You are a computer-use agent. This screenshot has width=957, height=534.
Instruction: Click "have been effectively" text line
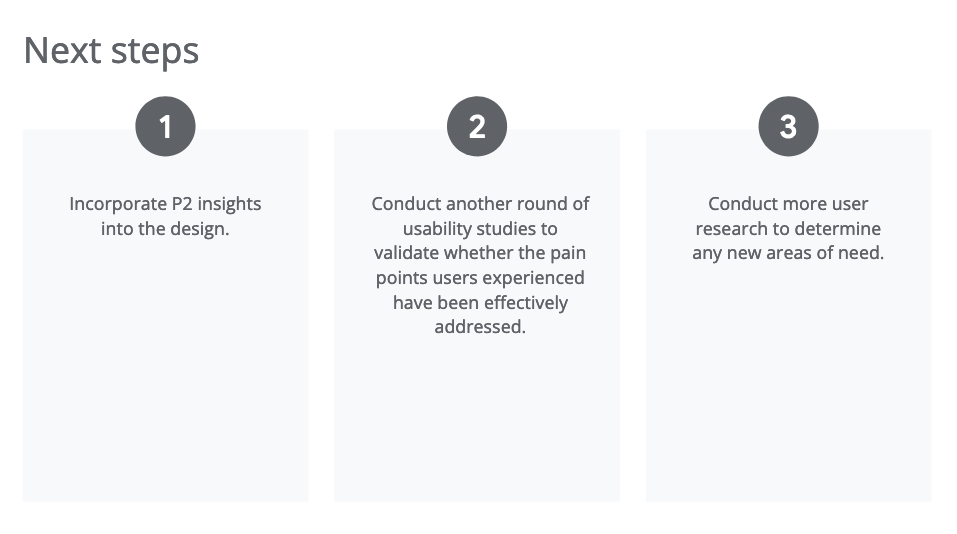click(480, 303)
